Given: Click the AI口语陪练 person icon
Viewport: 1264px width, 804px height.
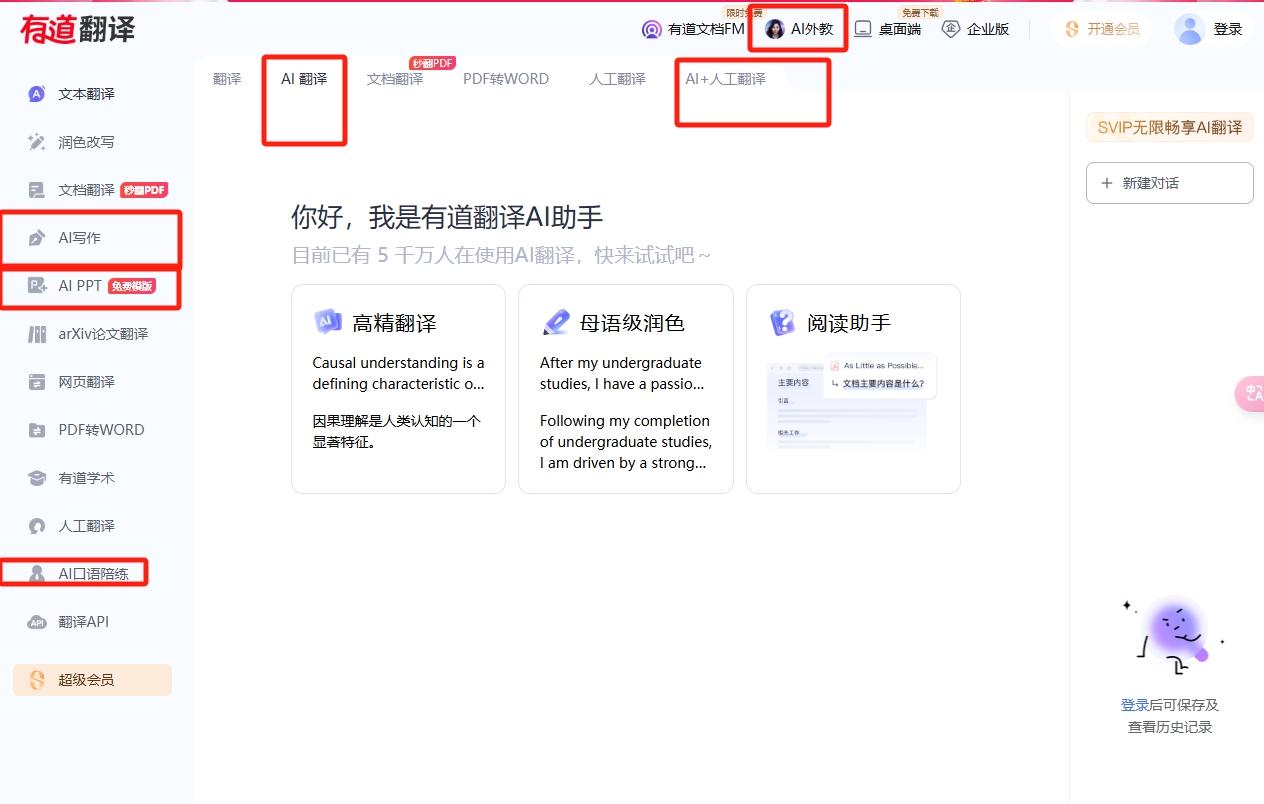Looking at the screenshot, I should pyautogui.click(x=37, y=574).
